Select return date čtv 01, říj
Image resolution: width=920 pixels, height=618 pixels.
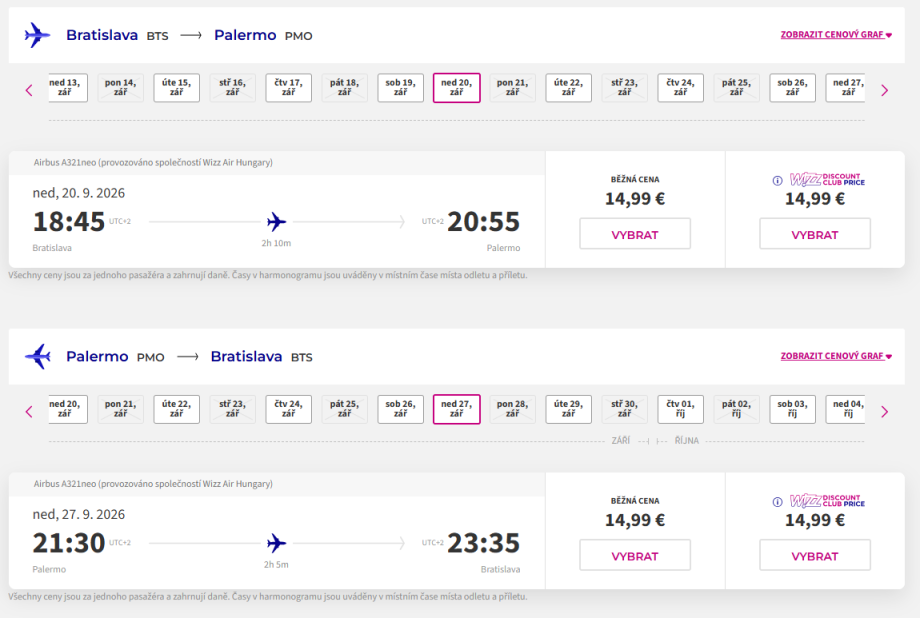681,409
